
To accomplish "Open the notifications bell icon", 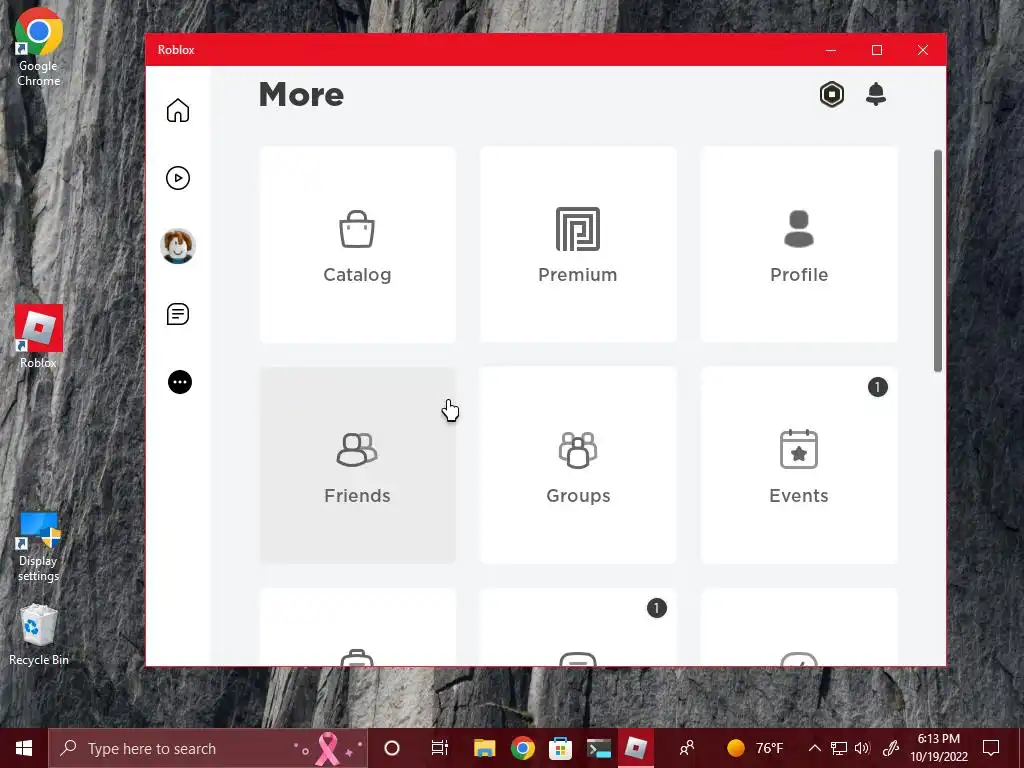I will click(x=876, y=95).
